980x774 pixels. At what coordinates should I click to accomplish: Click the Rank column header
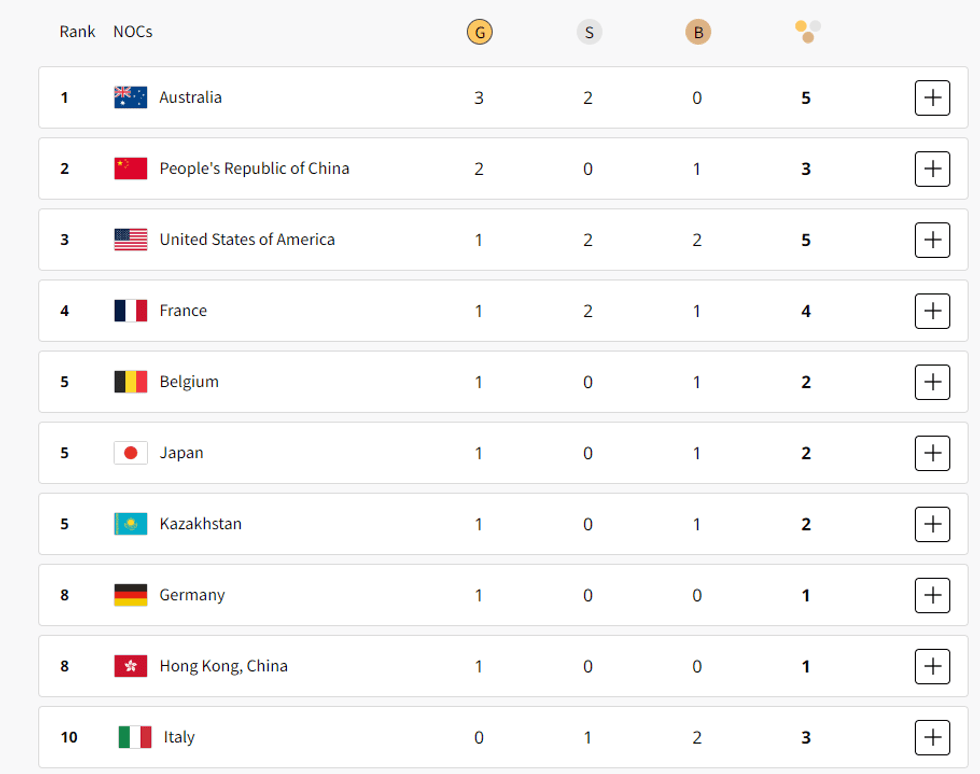77,31
